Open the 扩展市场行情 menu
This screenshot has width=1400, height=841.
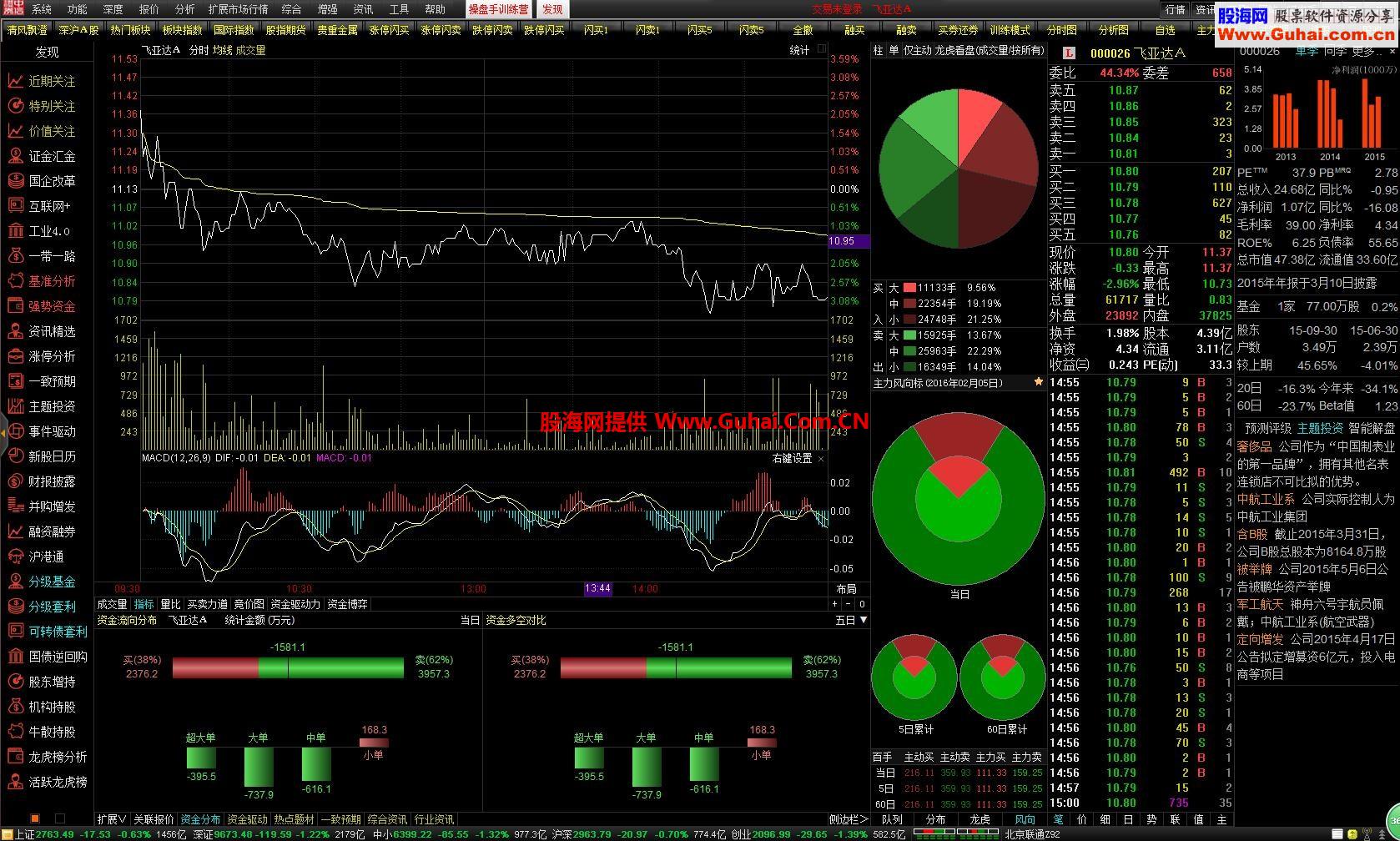[x=238, y=9]
